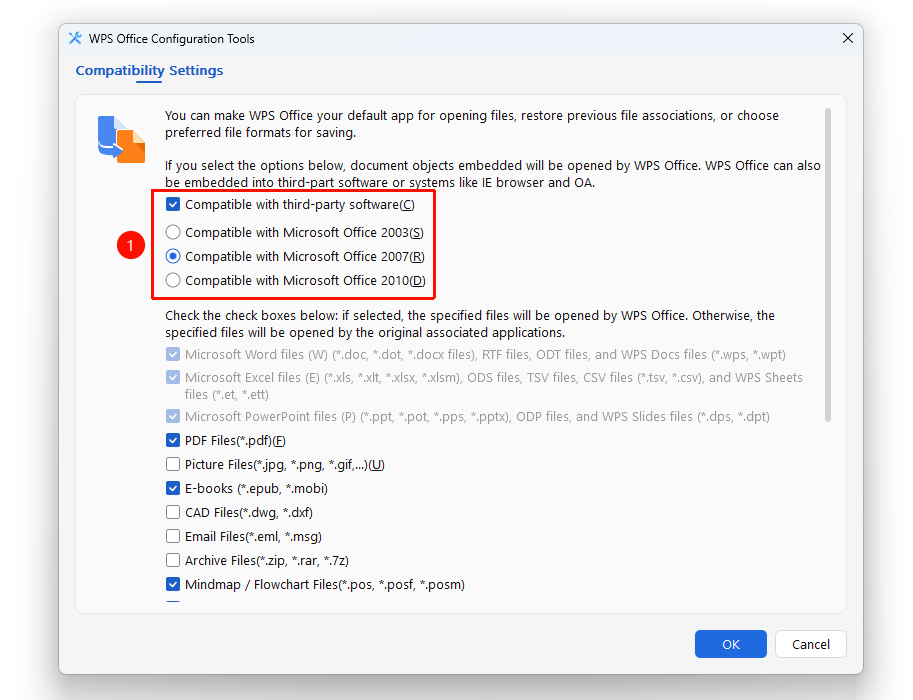Image resolution: width=913 pixels, height=700 pixels.
Task: Uncheck the Mindmap / Flowchart Files checkbox
Action: 173,584
